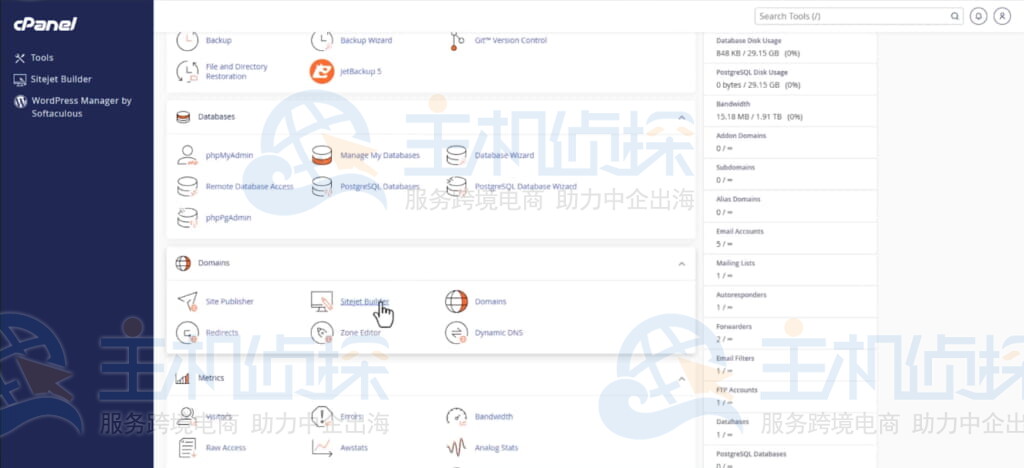Viewport: 1024px width, 468px height.
Task: Open Git Version Control icon
Action: coord(456,40)
